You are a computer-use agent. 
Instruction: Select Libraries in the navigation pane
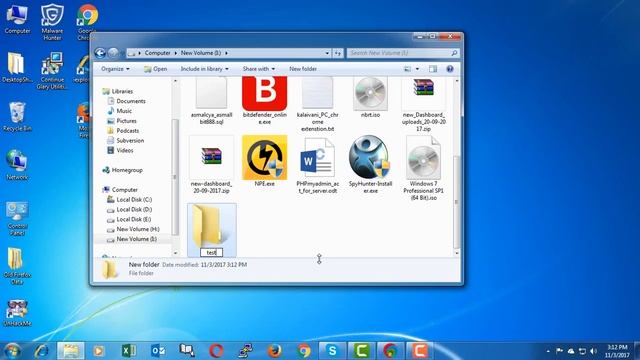[122, 91]
